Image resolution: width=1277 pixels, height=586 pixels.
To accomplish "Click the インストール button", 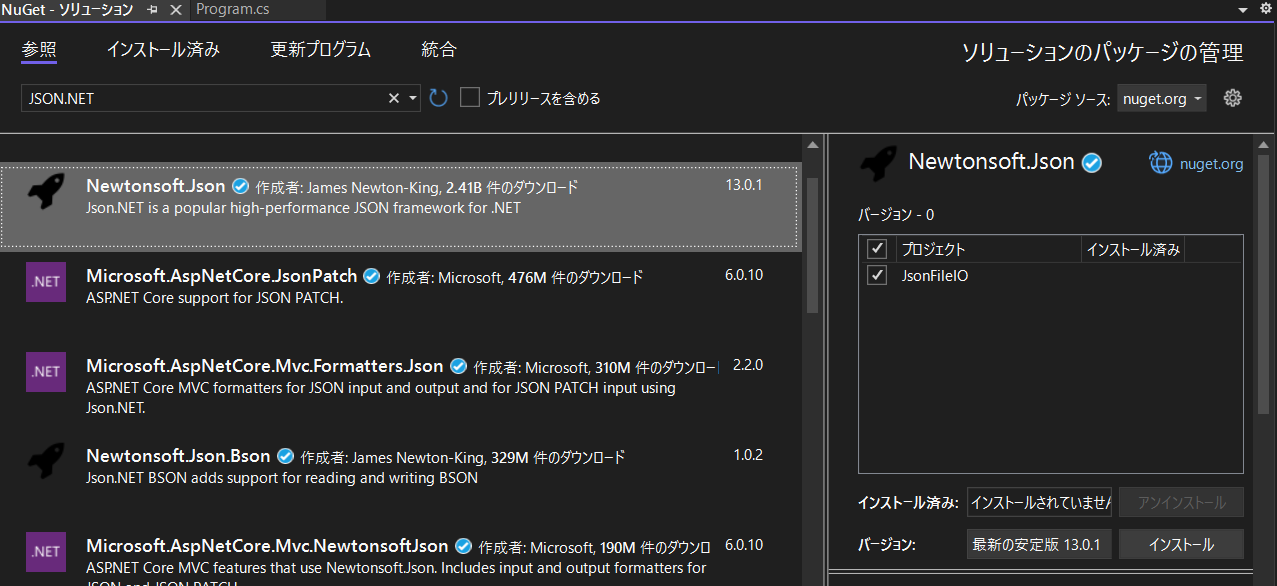I will 1181,544.
